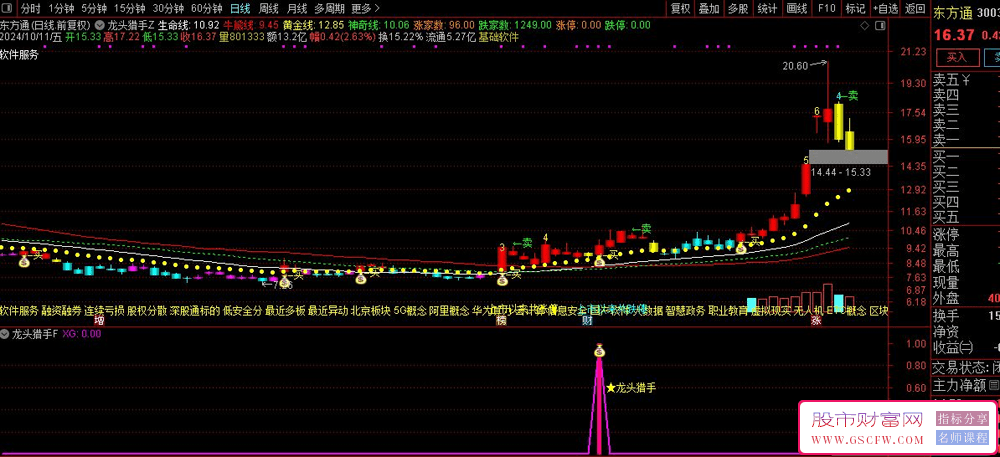This screenshot has height=457, width=1000.
Task: Click the 神奇线: 10.06 indicator value
Action: coord(379,25)
